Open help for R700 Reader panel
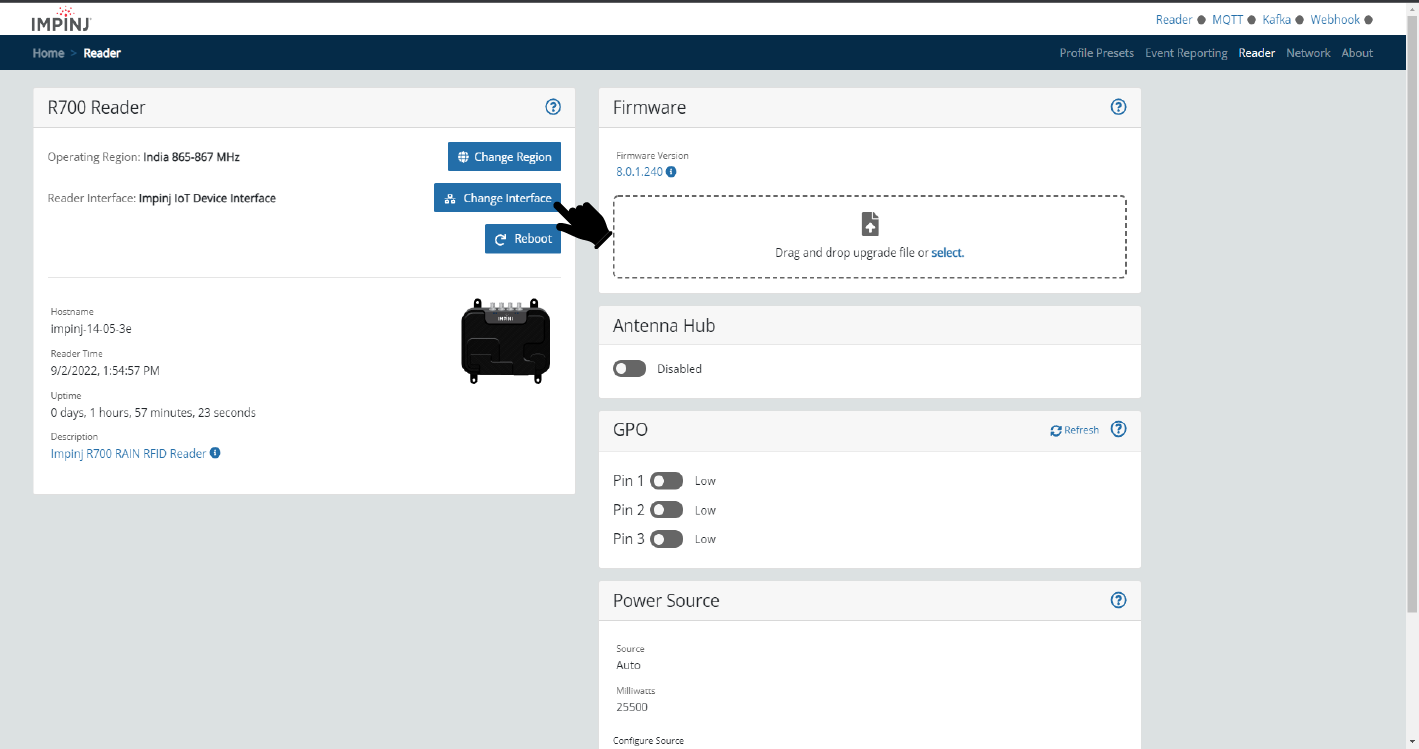This screenshot has width=1419, height=749. click(553, 107)
